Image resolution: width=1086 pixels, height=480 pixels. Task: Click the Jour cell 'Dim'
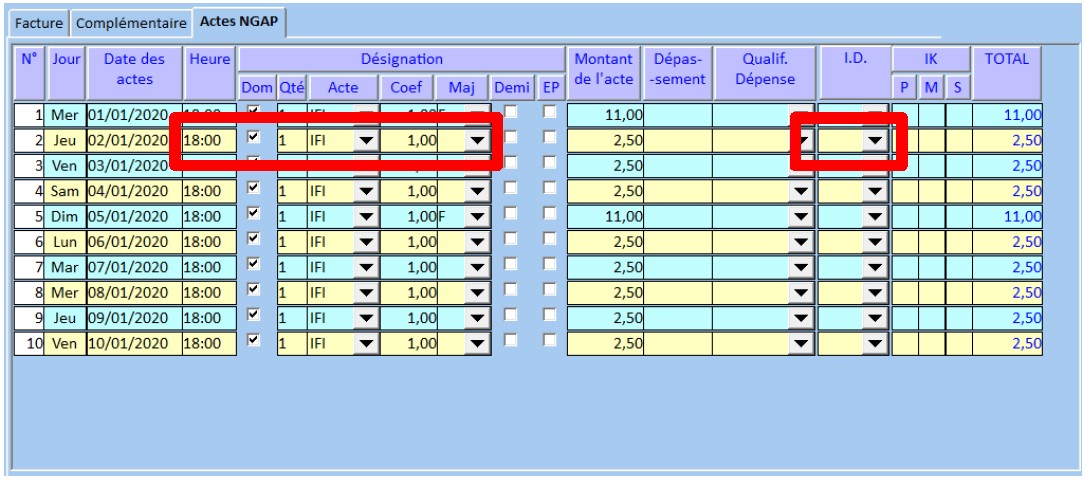coord(65,217)
